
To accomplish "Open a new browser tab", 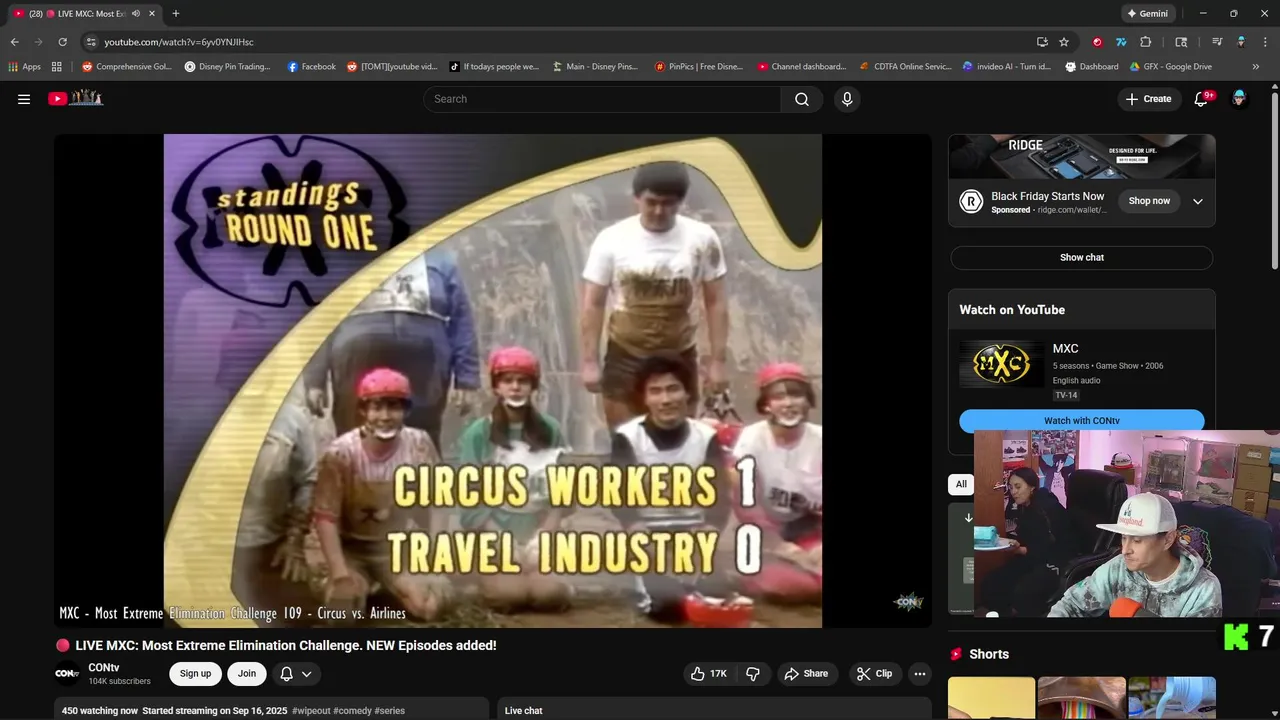I will tap(175, 13).
